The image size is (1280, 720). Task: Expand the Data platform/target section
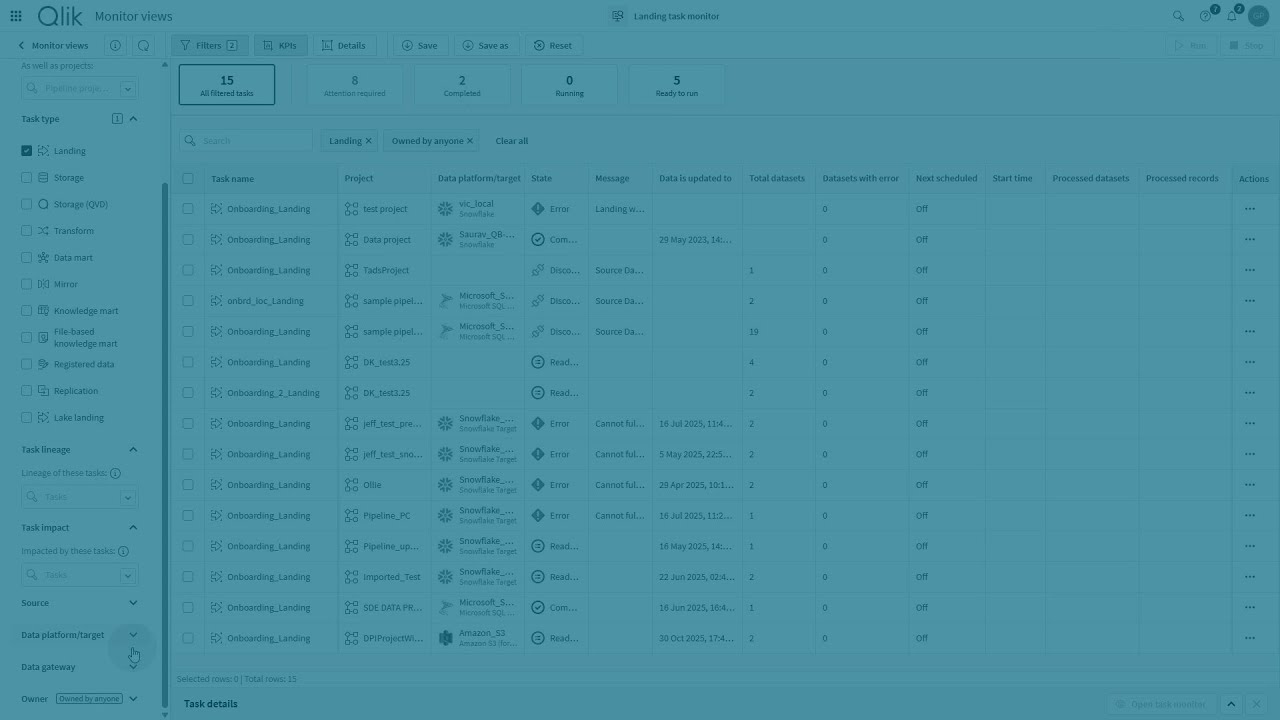click(x=133, y=635)
